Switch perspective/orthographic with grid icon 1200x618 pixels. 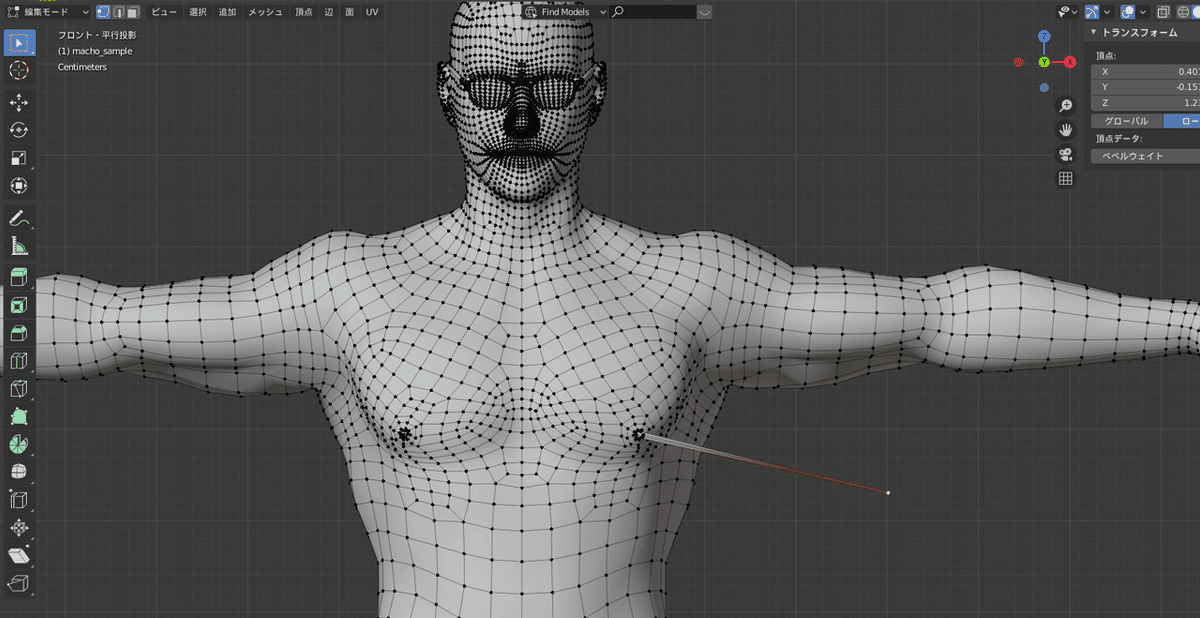point(1066,178)
